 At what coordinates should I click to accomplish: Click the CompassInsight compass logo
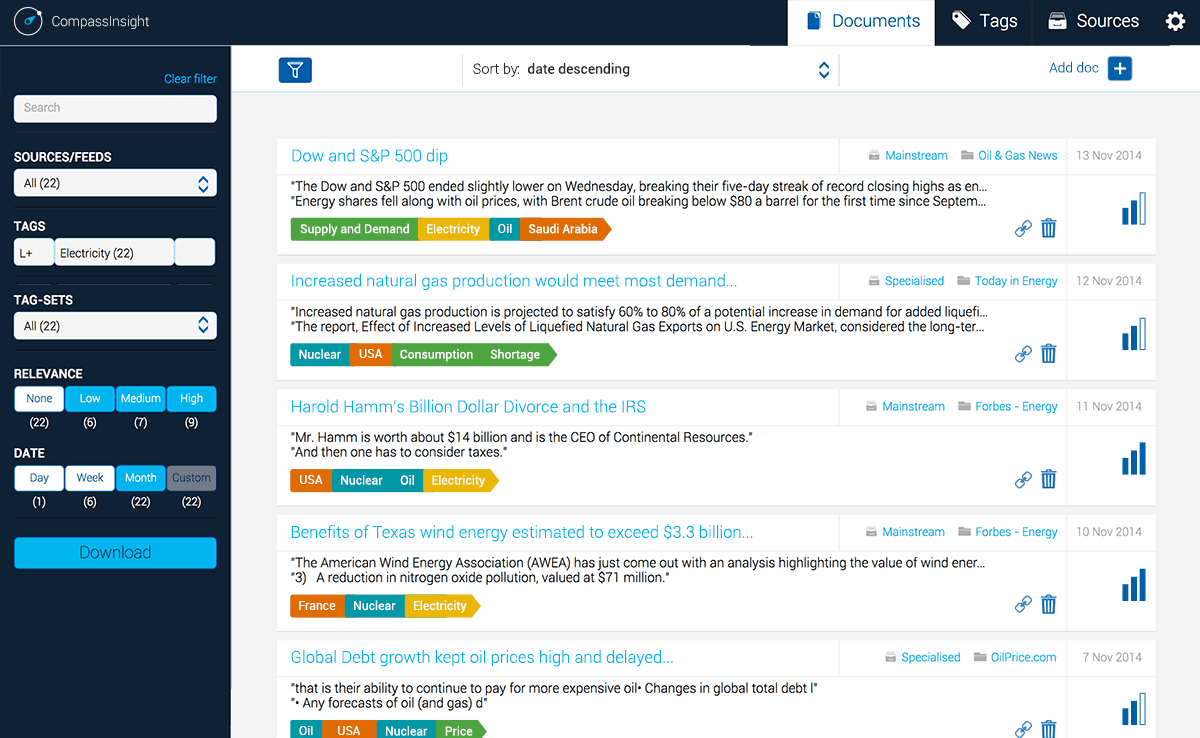pyautogui.click(x=27, y=22)
